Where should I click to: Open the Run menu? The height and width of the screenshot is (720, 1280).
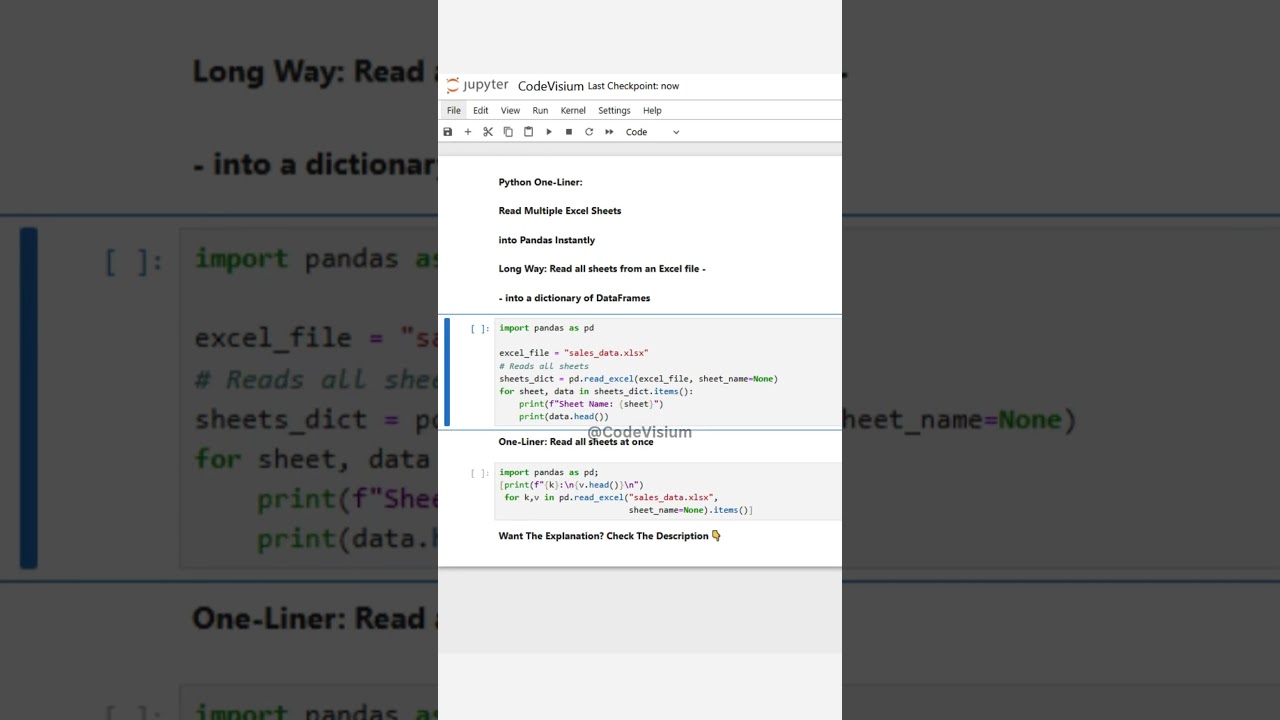pos(540,111)
